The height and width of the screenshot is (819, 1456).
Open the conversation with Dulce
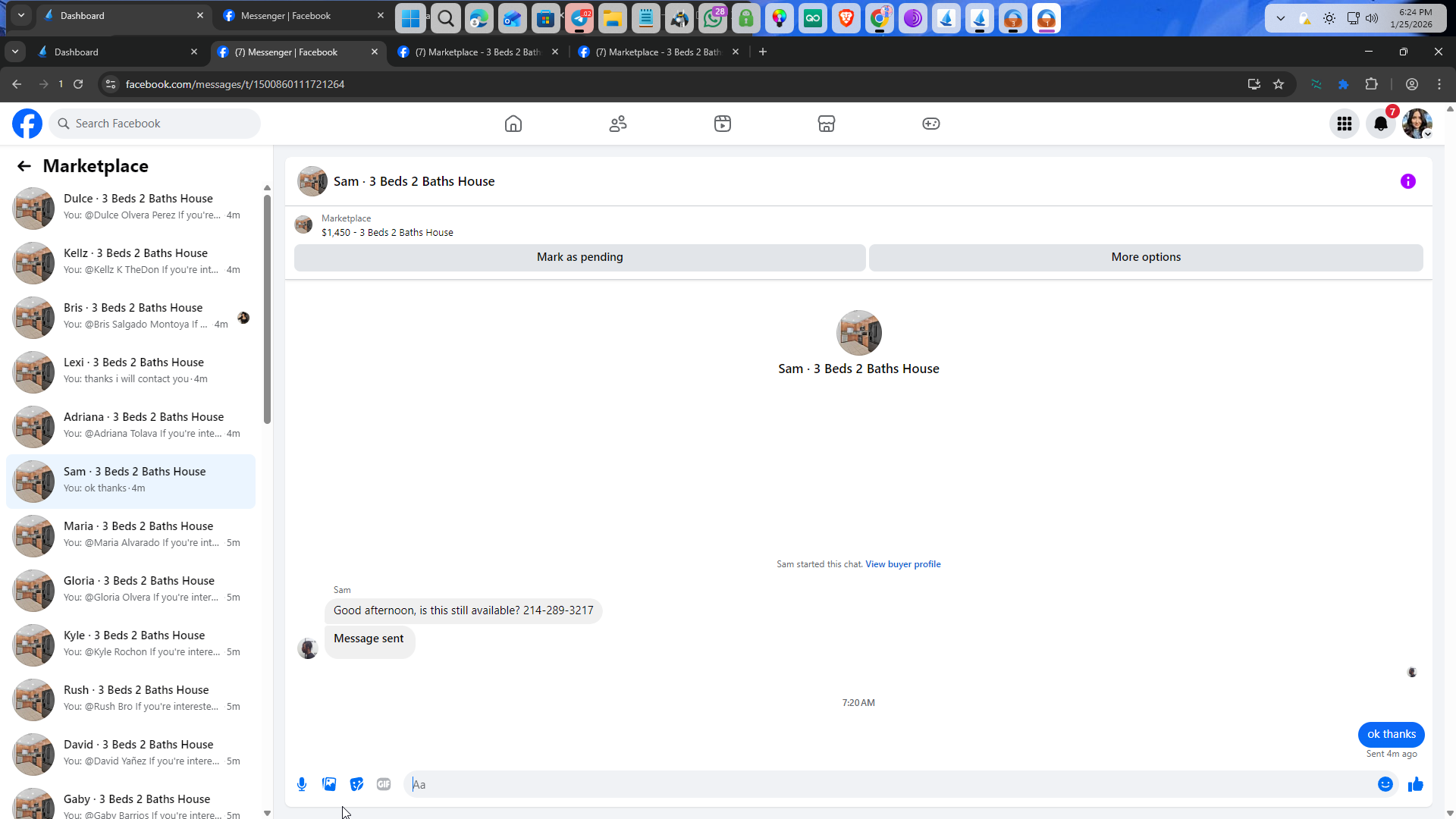(130, 209)
